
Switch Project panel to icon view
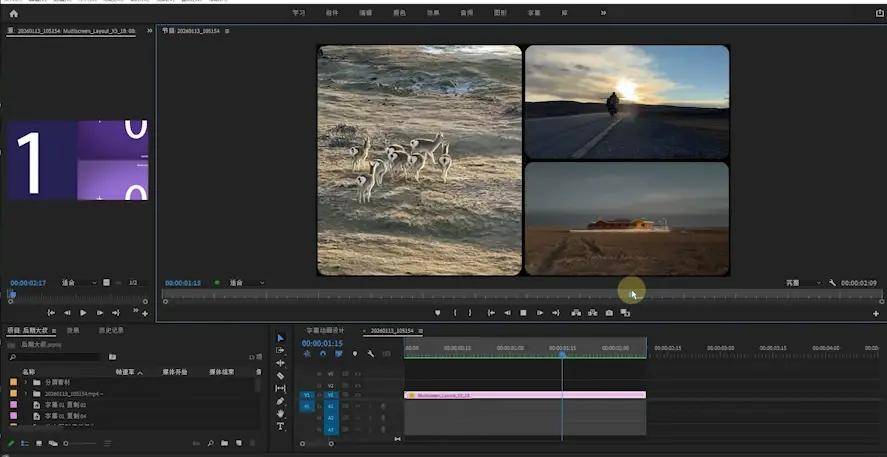point(38,443)
